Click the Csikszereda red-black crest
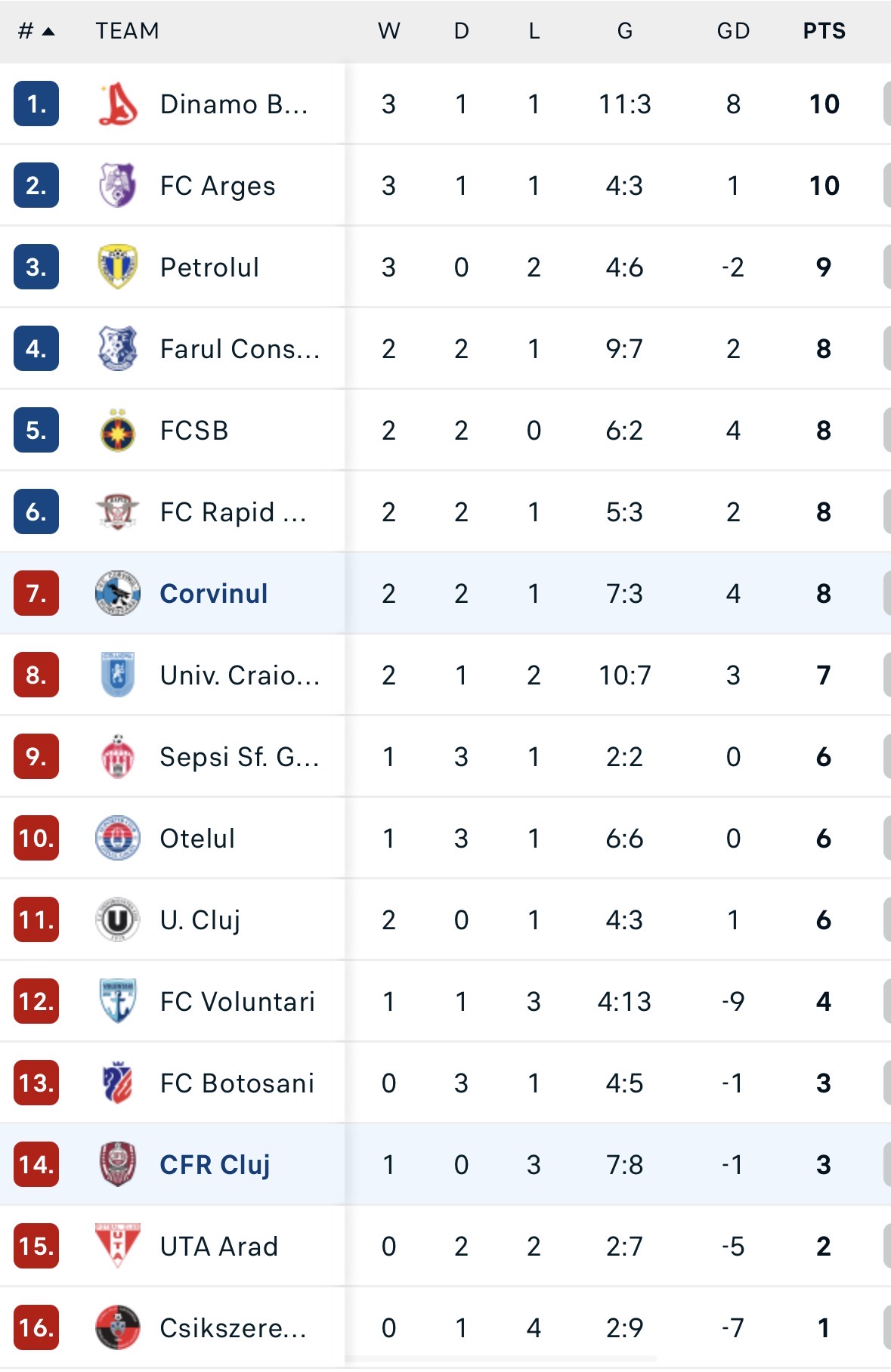 point(118,1328)
